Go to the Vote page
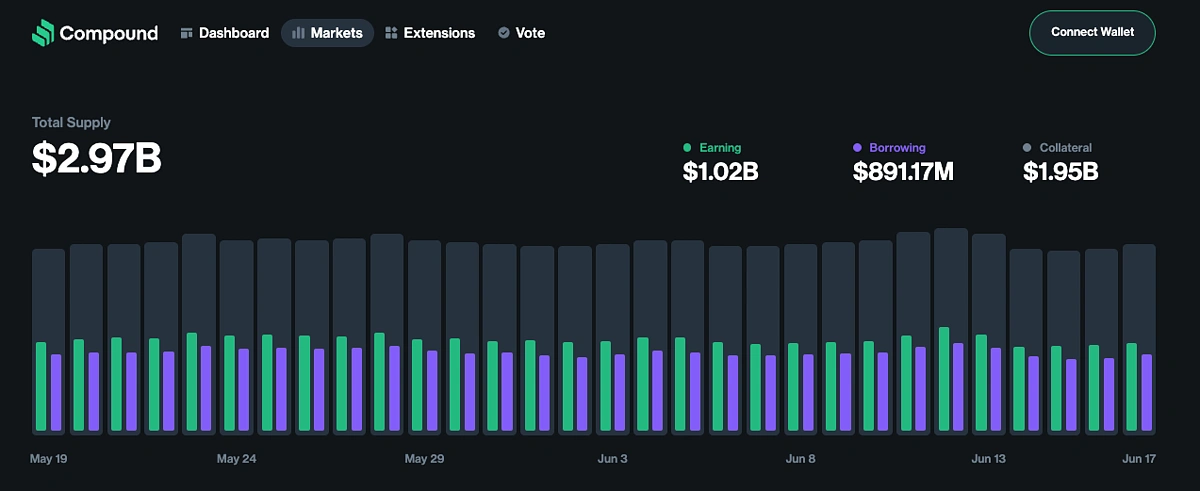Screen dimensions: 1200x491 pos(530,33)
